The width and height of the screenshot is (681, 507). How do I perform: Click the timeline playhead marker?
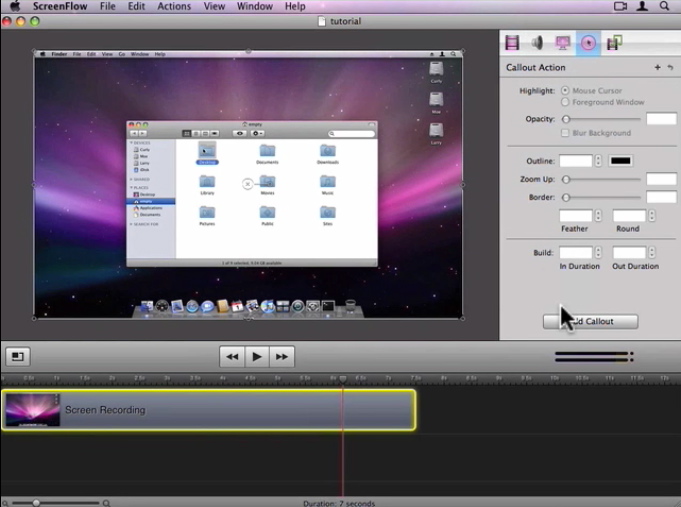coord(343,379)
